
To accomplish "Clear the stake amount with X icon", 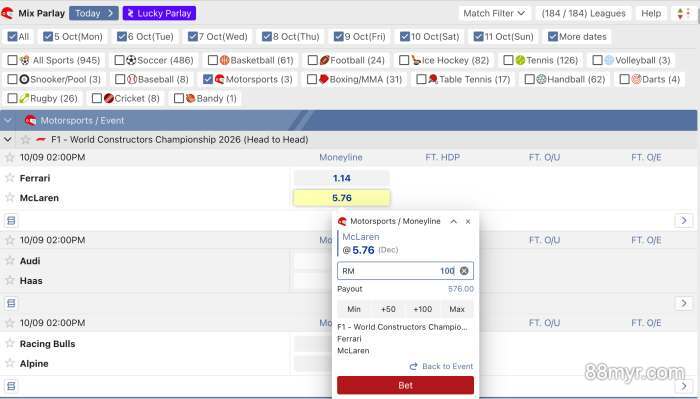I will (464, 270).
